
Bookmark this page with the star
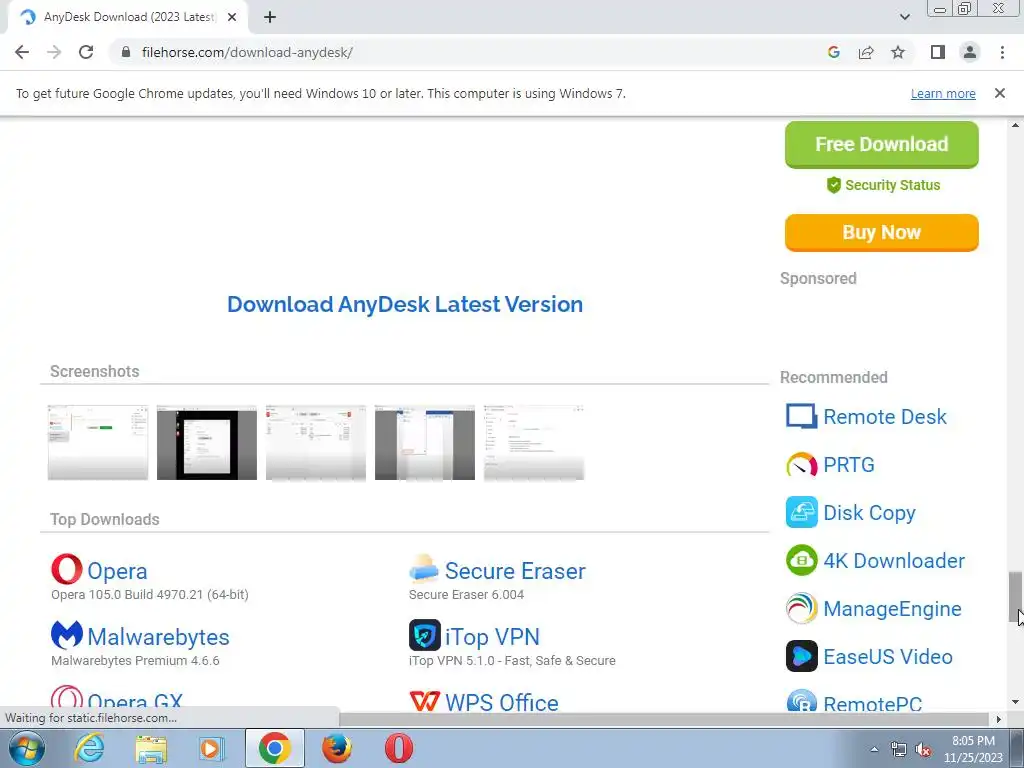pyautogui.click(x=898, y=52)
